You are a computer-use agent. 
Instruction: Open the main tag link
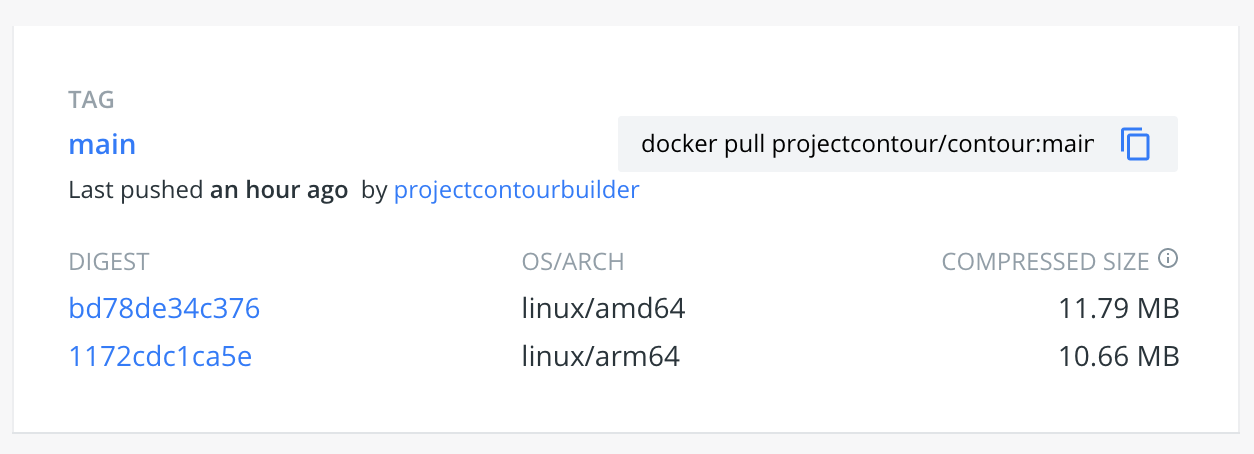click(x=102, y=144)
